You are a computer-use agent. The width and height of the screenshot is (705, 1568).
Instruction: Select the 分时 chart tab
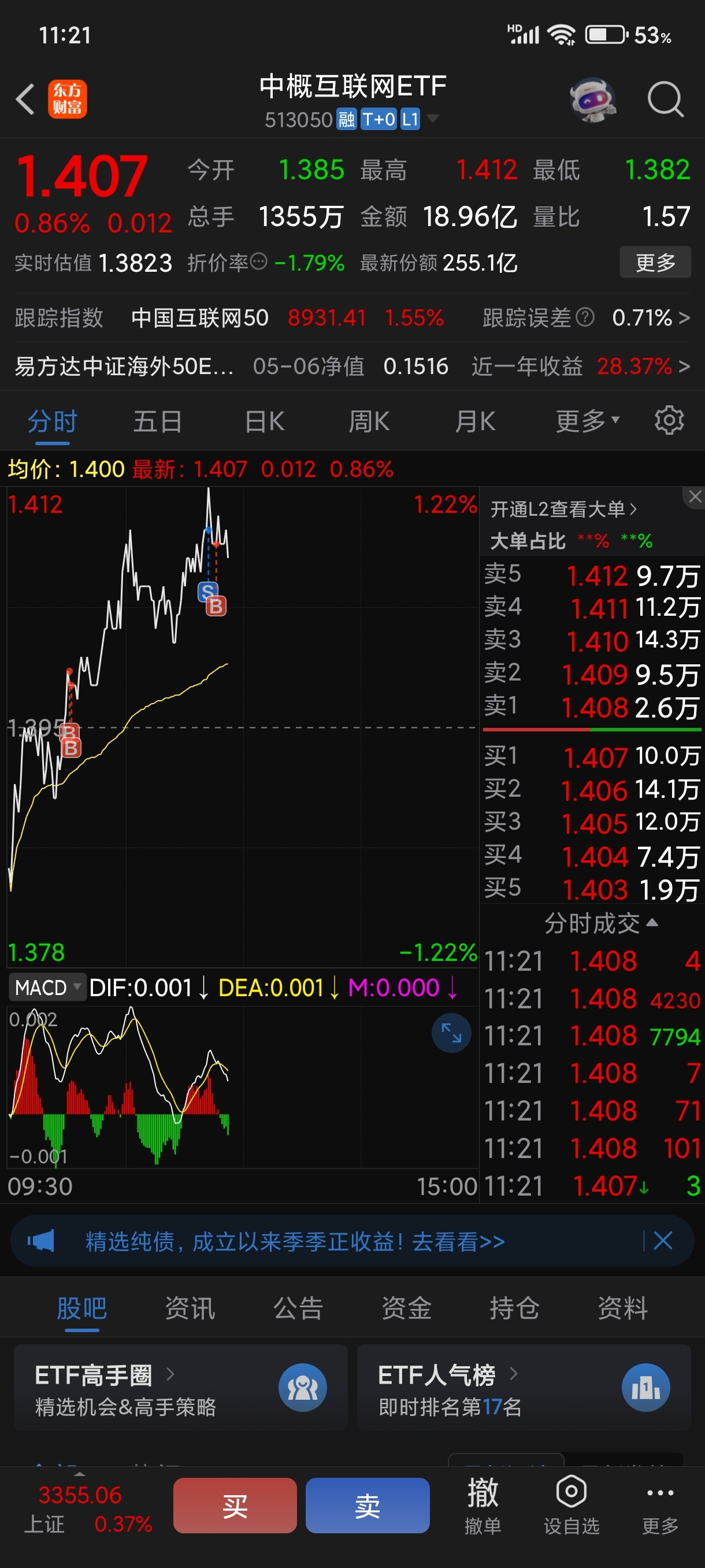[53, 421]
